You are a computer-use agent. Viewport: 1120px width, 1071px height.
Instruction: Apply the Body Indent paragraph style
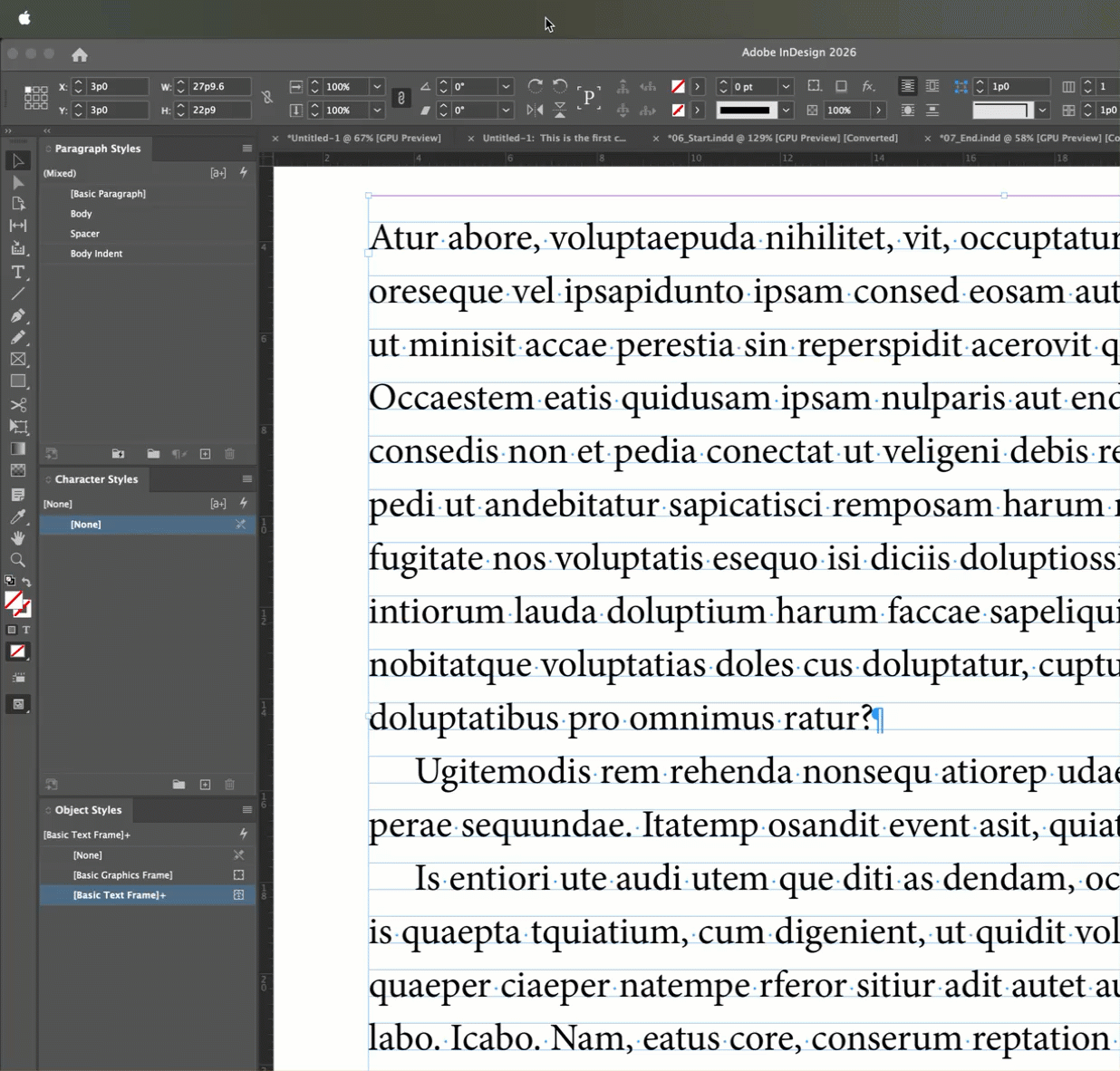pos(148,254)
